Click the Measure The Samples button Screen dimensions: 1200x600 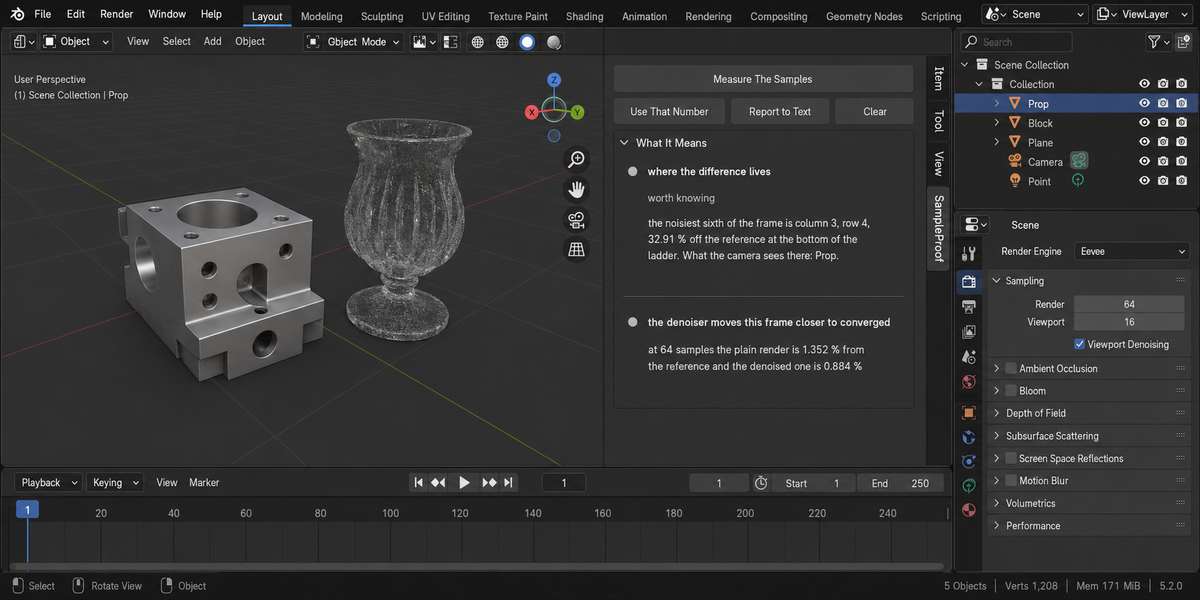coord(763,79)
